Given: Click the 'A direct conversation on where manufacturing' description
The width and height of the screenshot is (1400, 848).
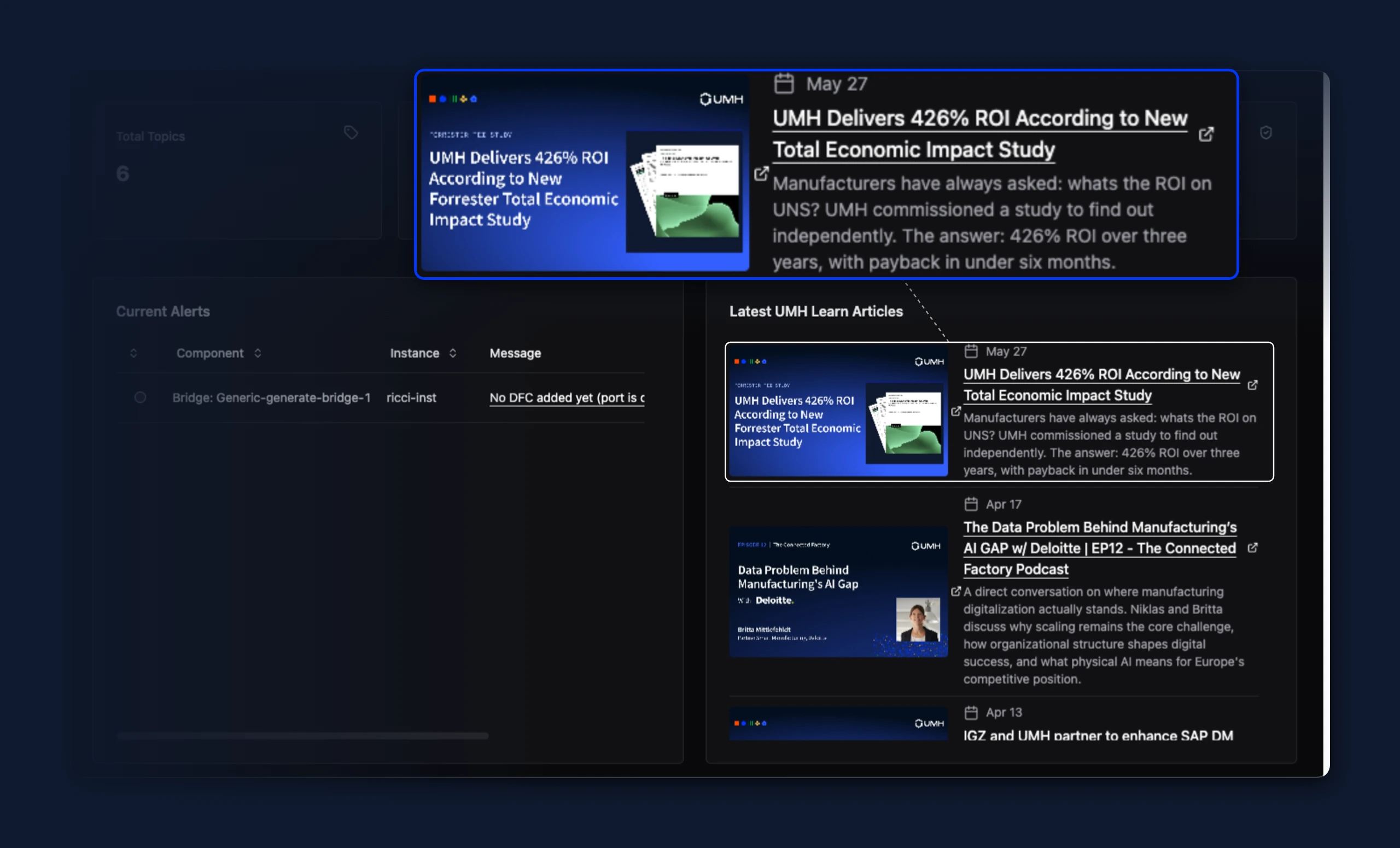Looking at the screenshot, I should [x=1104, y=635].
